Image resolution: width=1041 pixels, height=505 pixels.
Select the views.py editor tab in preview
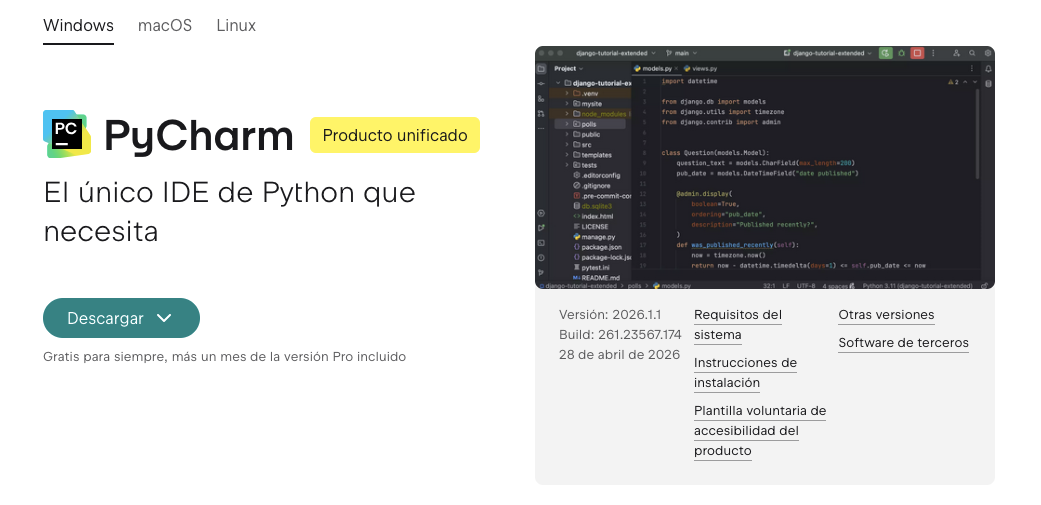[700, 68]
